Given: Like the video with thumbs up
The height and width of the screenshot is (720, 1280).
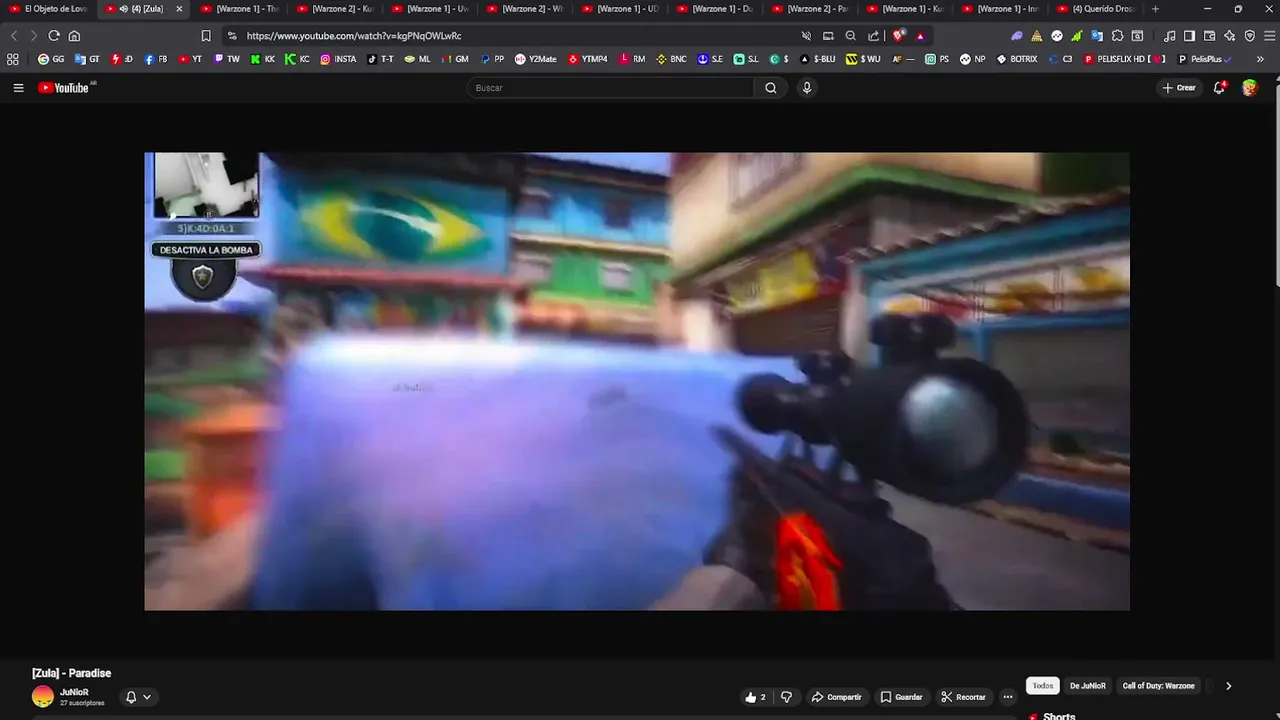Looking at the screenshot, I should click(755, 697).
